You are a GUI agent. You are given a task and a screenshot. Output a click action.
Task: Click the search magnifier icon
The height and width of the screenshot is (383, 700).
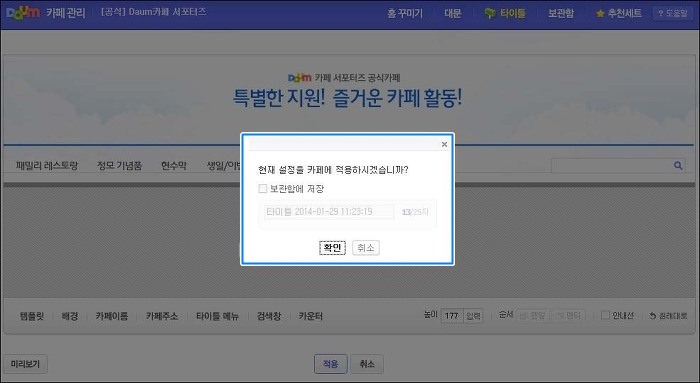pyautogui.click(x=678, y=166)
